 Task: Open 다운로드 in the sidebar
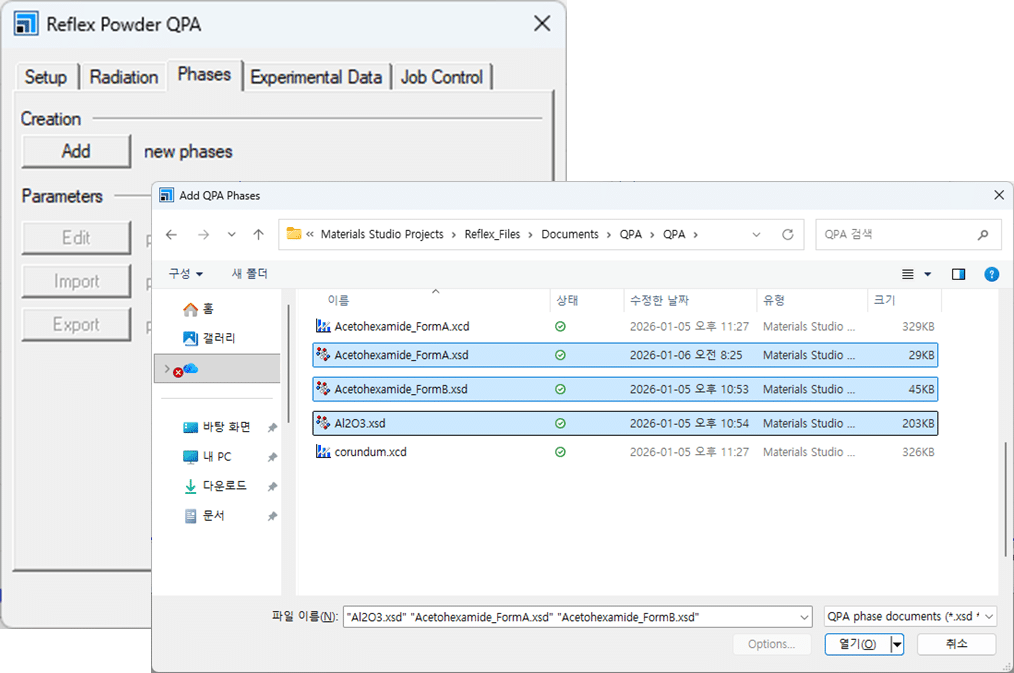tap(215, 486)
